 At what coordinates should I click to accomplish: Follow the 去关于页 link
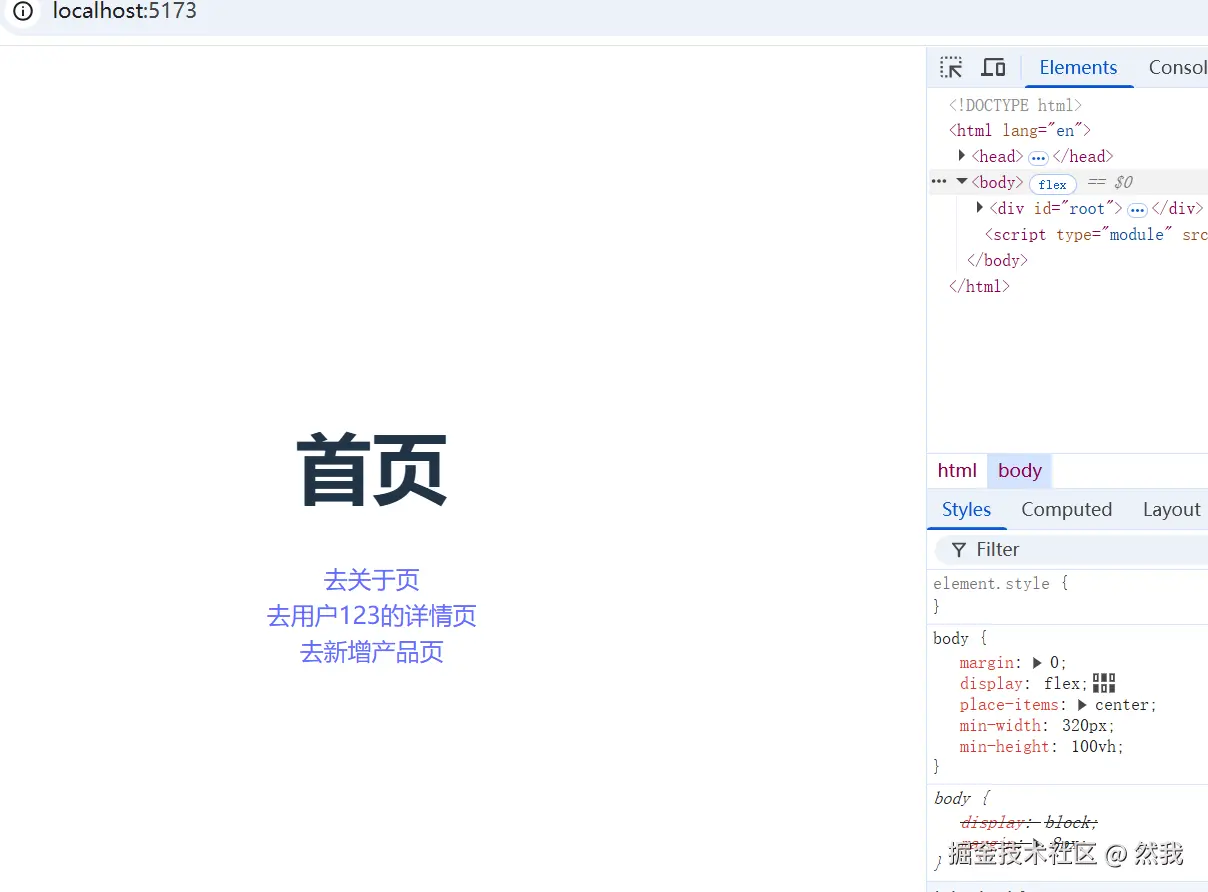point(372,579)
